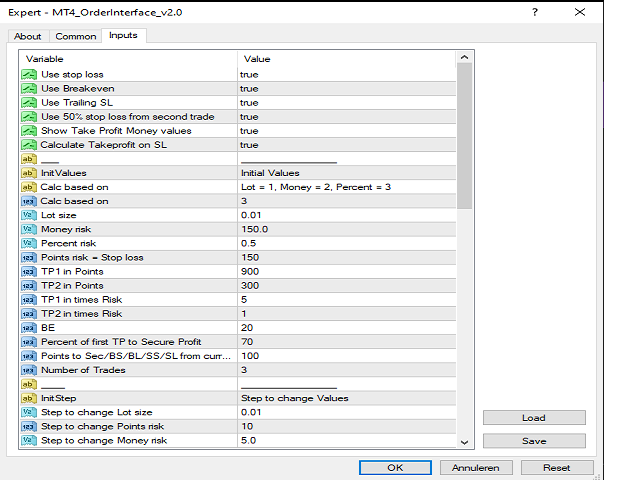The width and height of the screenshot is (640, 480).
Task: Click the scrollbar up arrow
Action: click(464, 58)
